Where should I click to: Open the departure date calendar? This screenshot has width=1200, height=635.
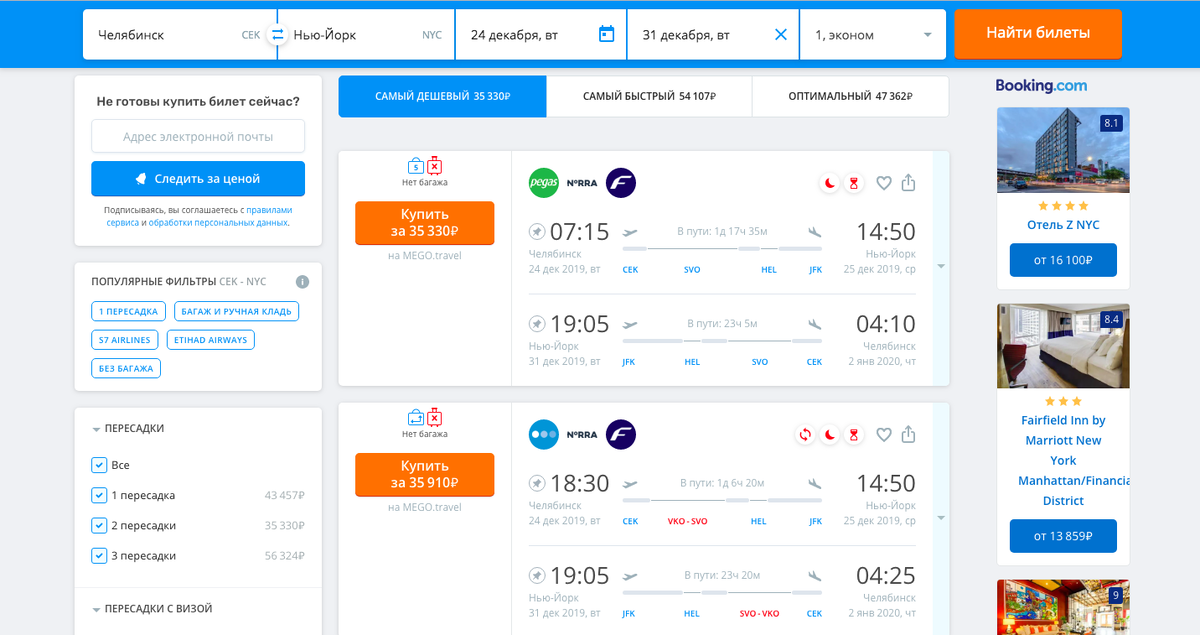(x=606, y=35)
